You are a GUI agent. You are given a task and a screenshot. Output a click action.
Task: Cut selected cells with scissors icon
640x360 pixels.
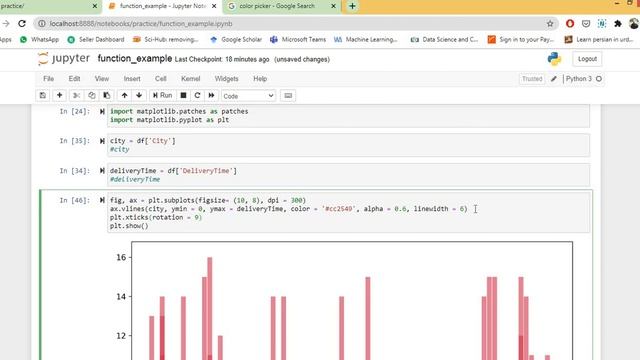(x=76, y=96)
